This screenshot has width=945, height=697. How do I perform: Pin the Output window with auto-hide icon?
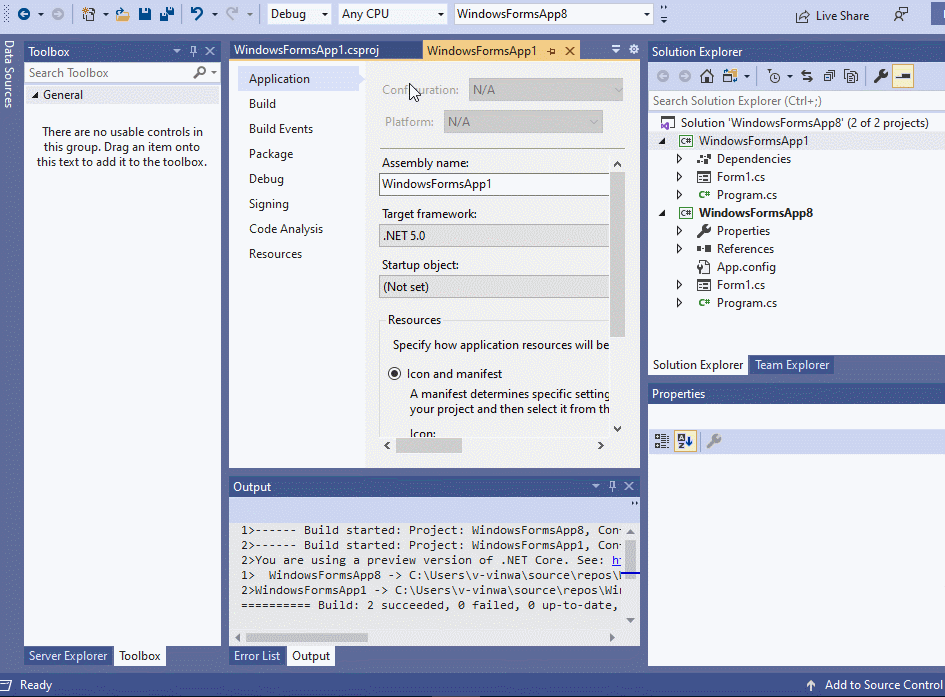(612, 486)
